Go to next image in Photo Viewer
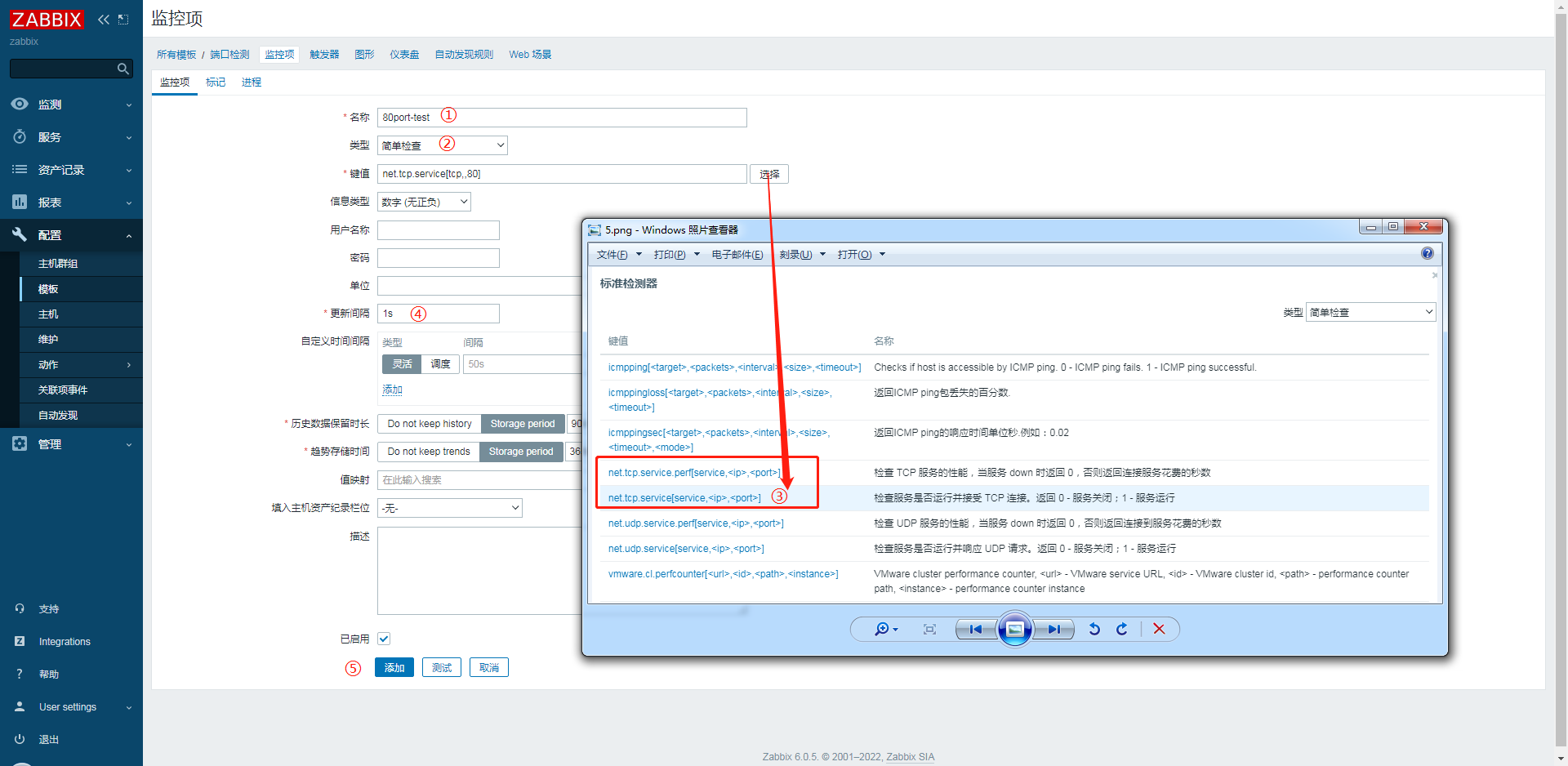 (x=1054, y=629)
